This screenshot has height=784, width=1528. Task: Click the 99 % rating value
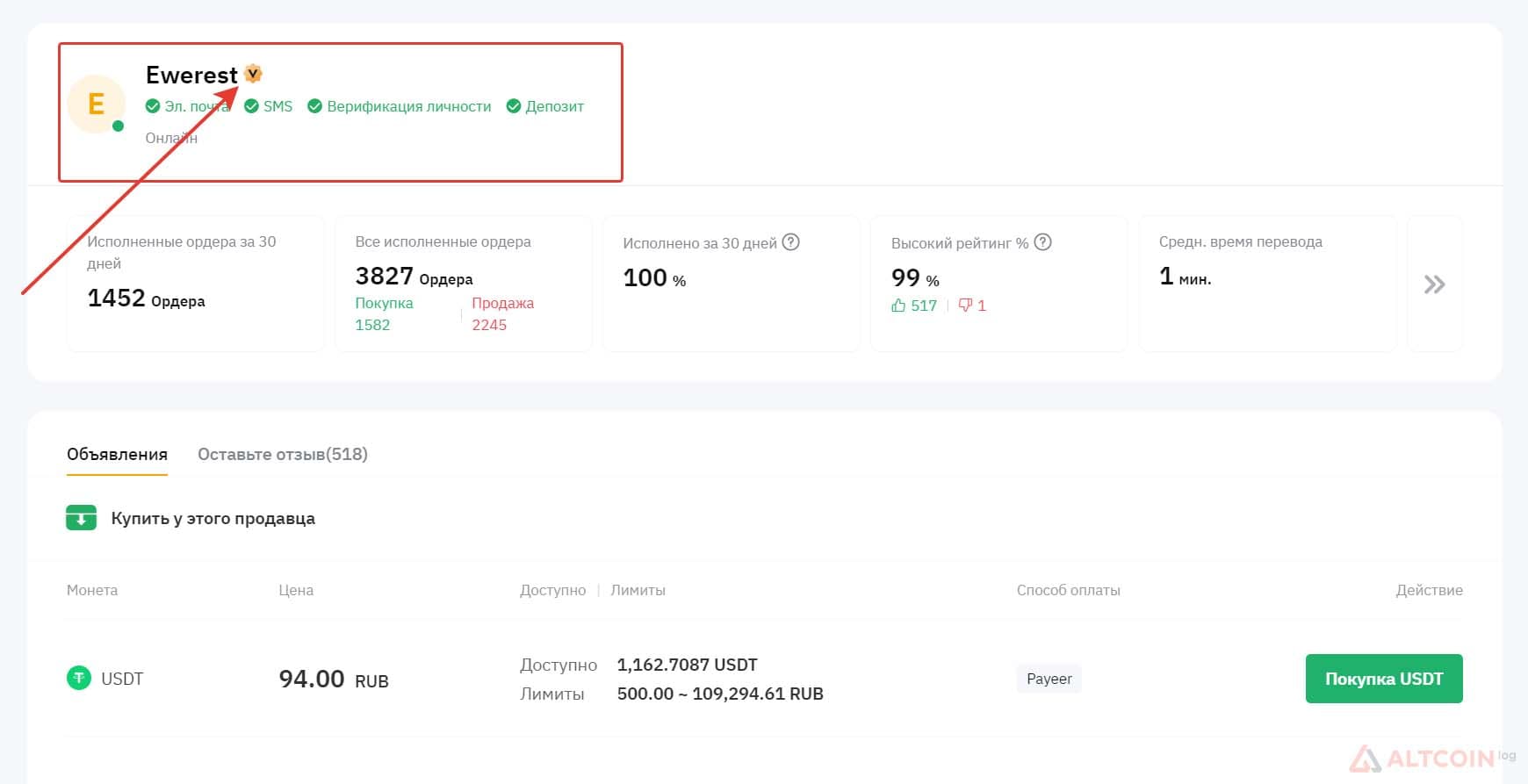pos(915,278)
